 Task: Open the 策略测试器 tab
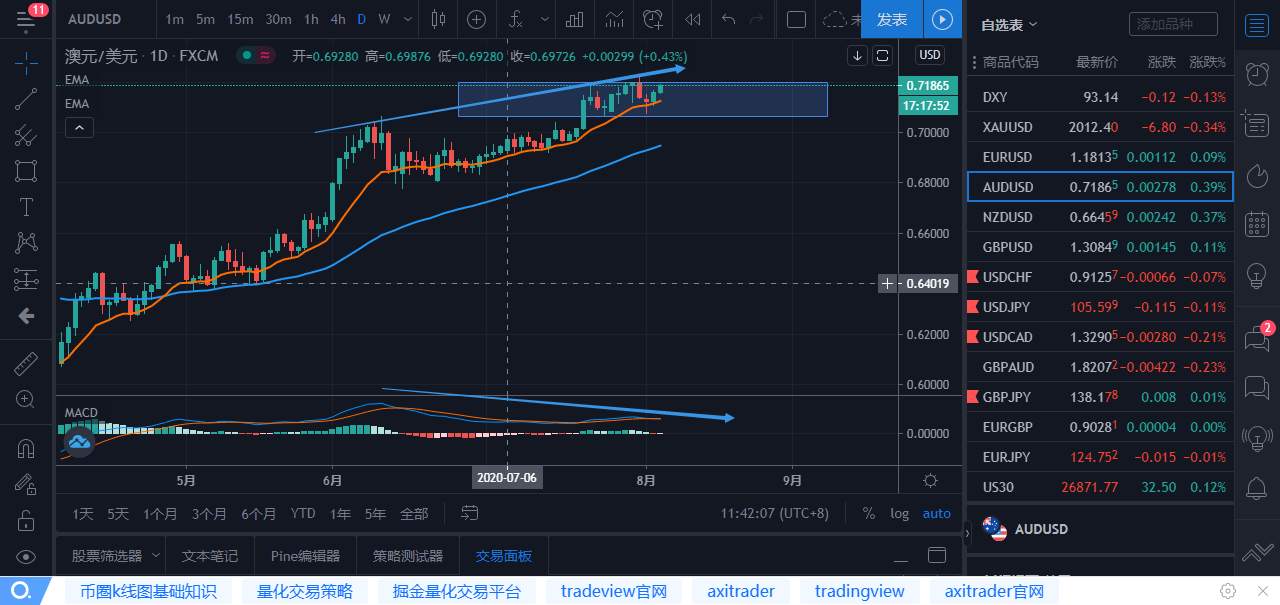coord(408,555)
